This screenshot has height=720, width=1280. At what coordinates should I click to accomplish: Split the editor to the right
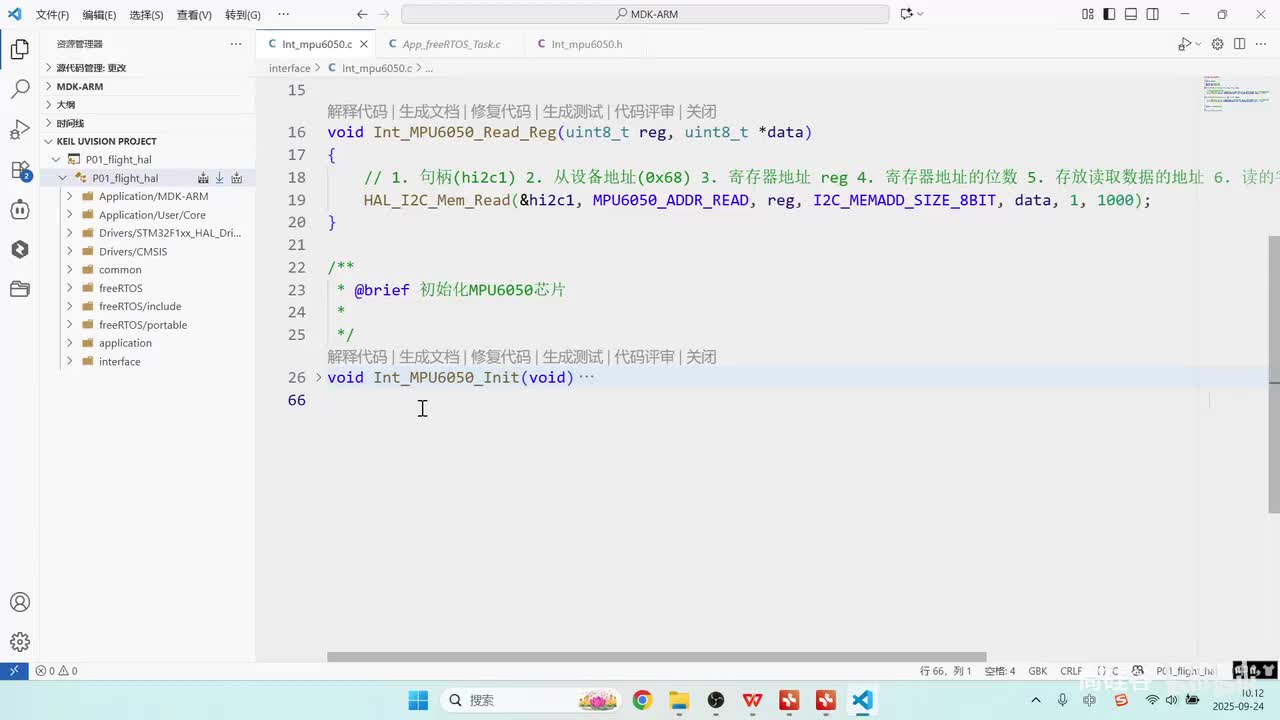coord(1239,44)
